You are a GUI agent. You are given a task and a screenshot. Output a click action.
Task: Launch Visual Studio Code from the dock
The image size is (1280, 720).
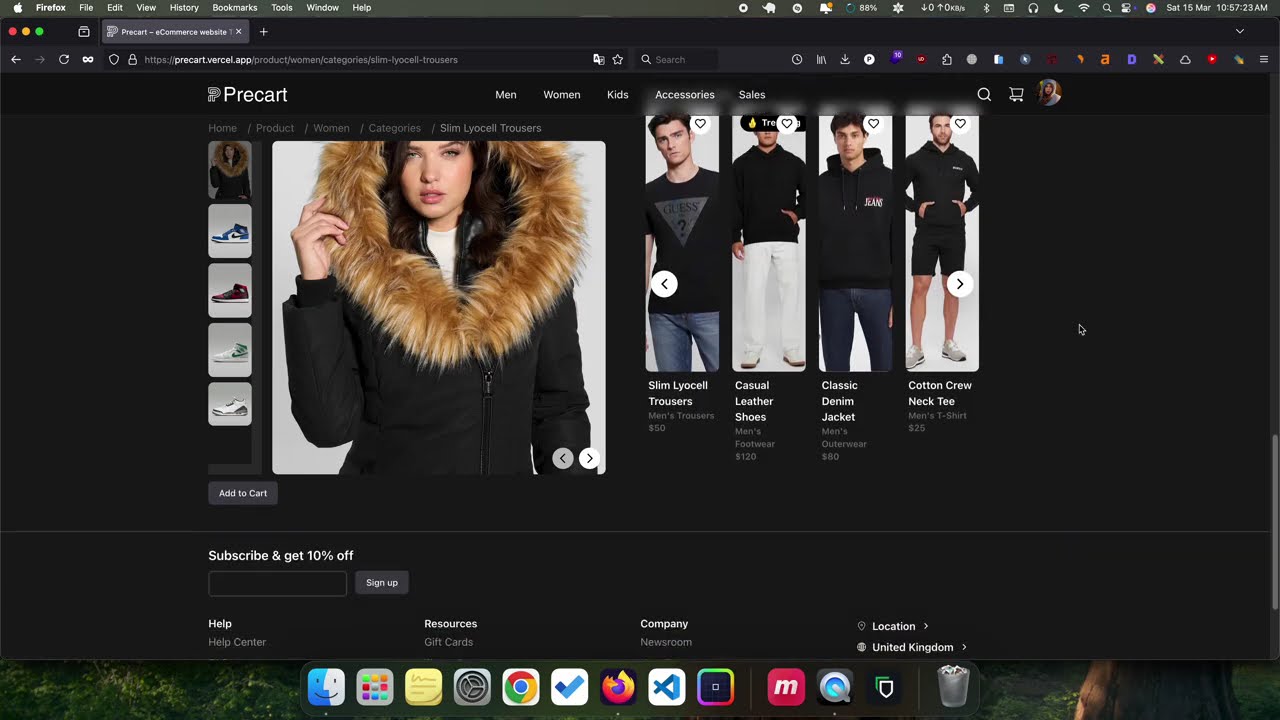pyautogui.click(x=667, y=687)
